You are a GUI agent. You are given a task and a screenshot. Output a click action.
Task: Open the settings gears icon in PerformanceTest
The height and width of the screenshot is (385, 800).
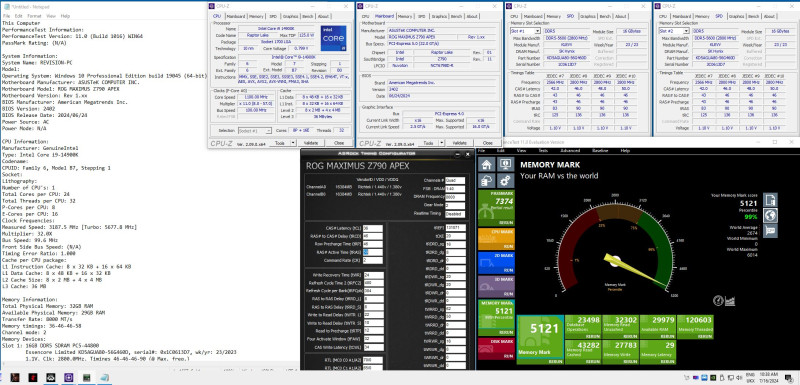[506, 181]
